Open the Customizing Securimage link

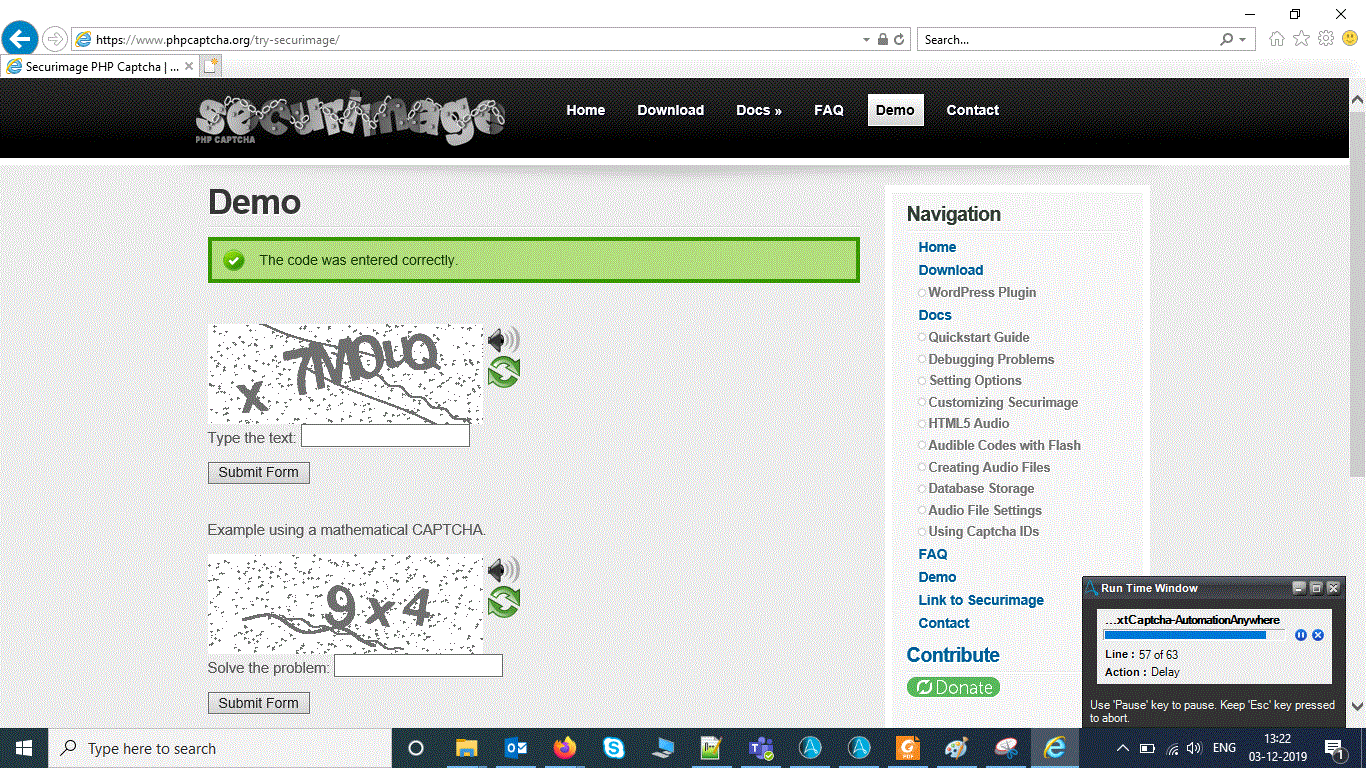[x=1003, y=402]
